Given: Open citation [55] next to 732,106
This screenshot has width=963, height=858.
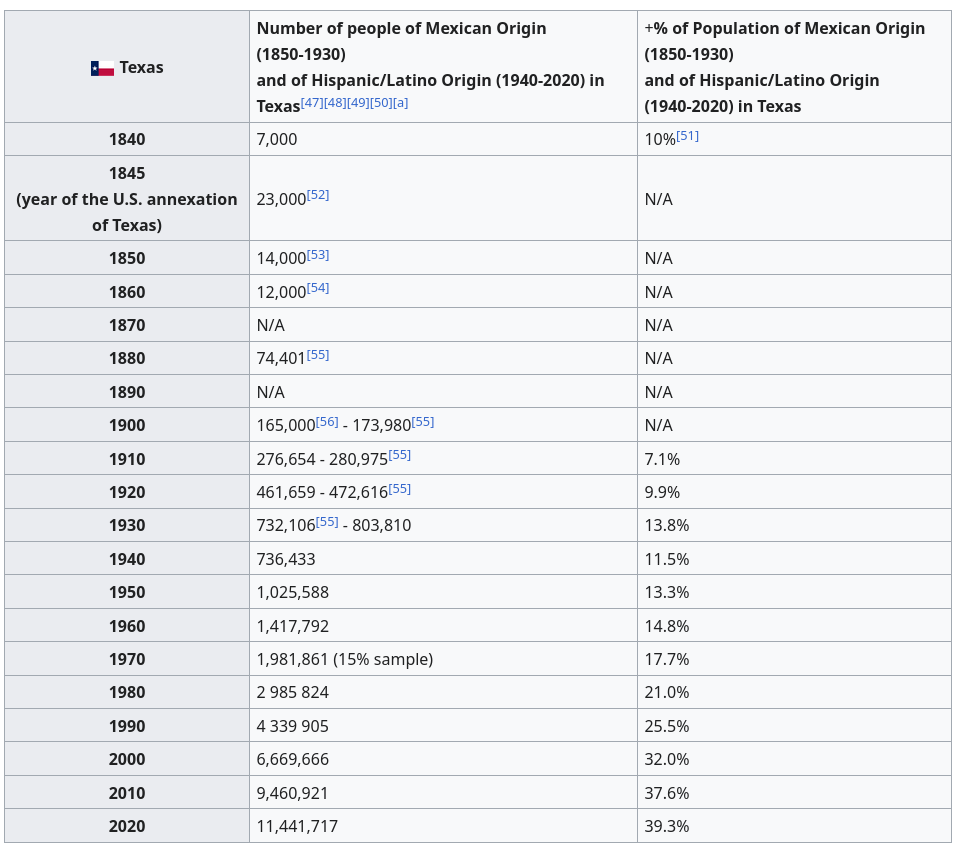Looking at the screenshot, I should pos(327,522).
